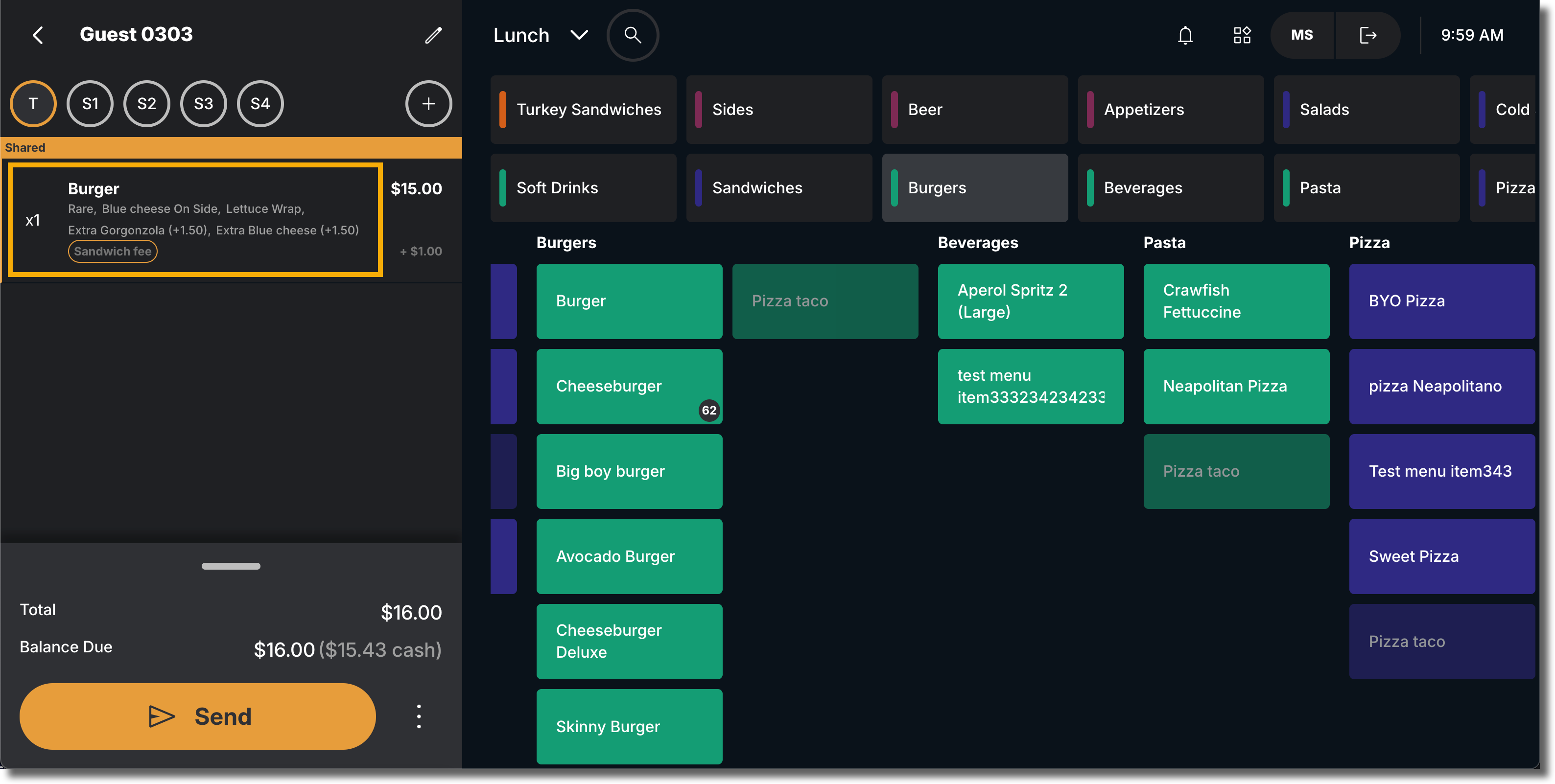Add Cheeseburger to the order
The image size is (1555, 784).
629,386
